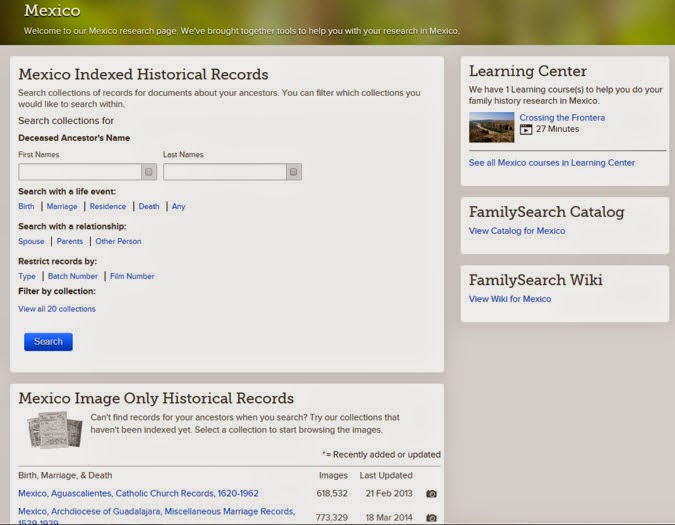Open Crossing the Frontera course
This screenshot has width=675, height=525.
pyautogui.click(x=562, y=117)
